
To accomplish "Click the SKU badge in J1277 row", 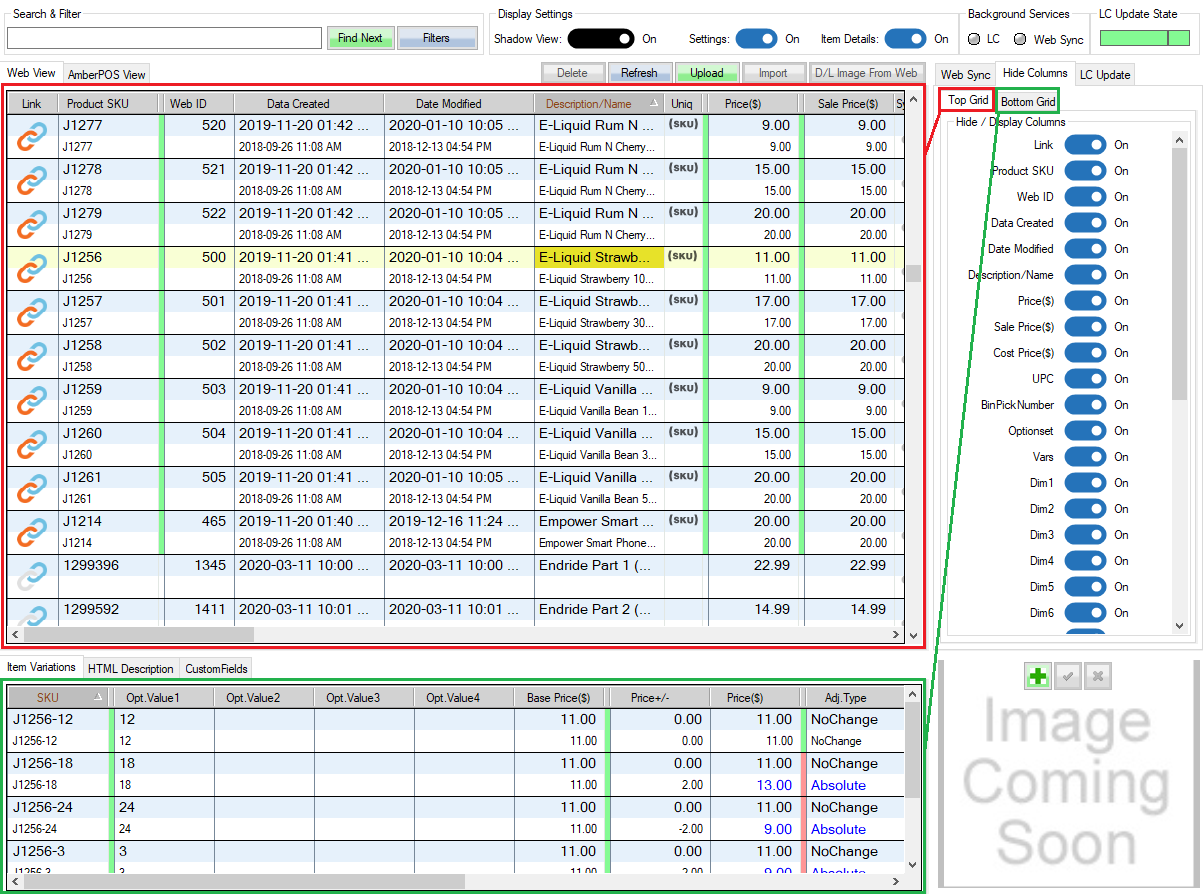I will coord(682,124).
